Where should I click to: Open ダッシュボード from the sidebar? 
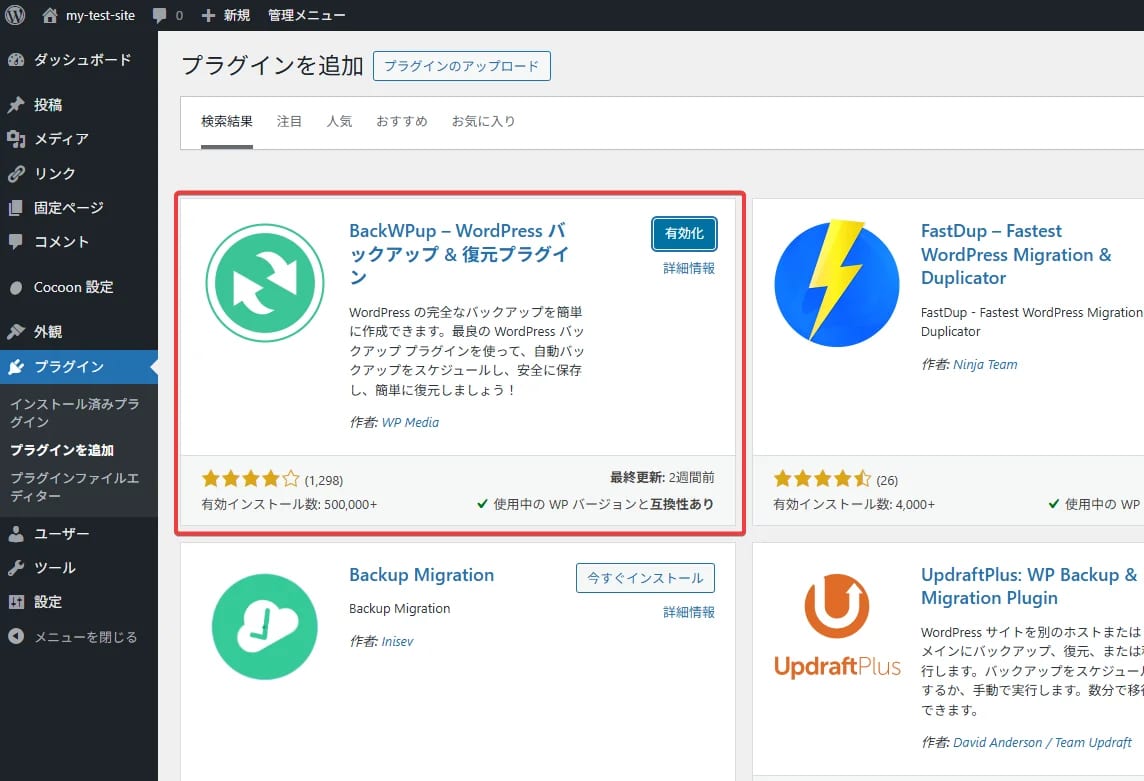(82, 60)
